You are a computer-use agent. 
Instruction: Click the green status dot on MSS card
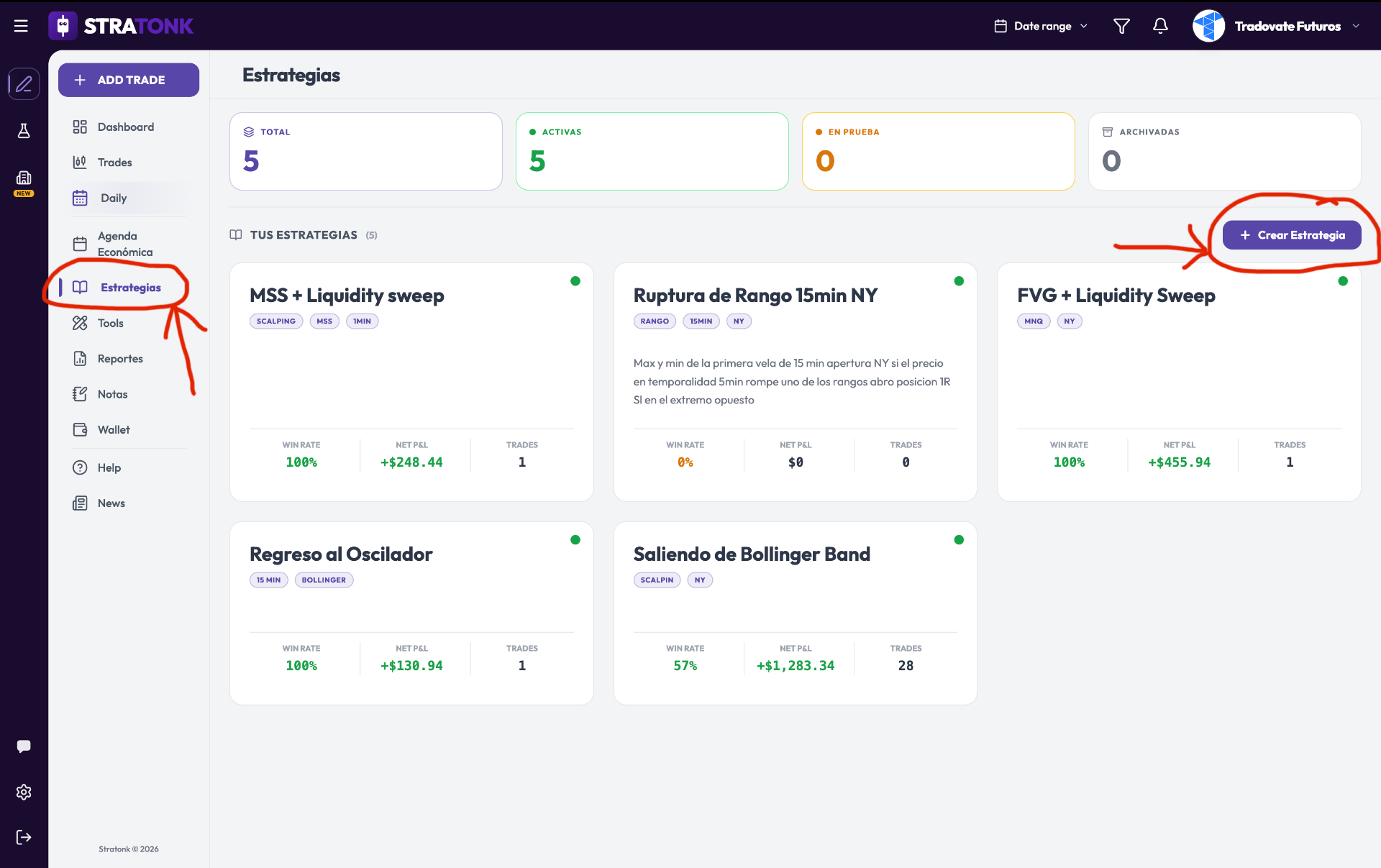575,281
